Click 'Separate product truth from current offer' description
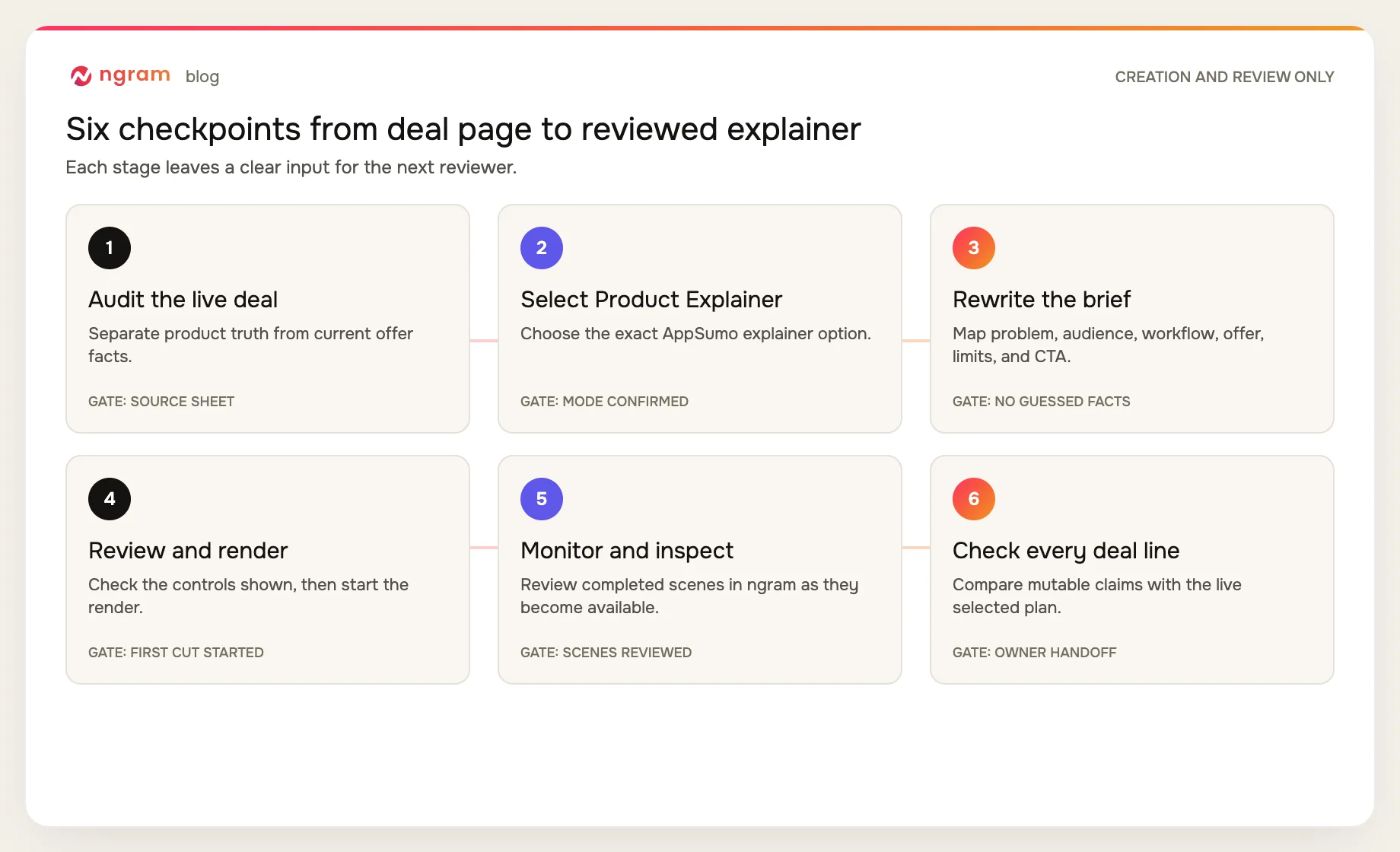Viewport: 1400px width, 852px height. coord(251,345)
